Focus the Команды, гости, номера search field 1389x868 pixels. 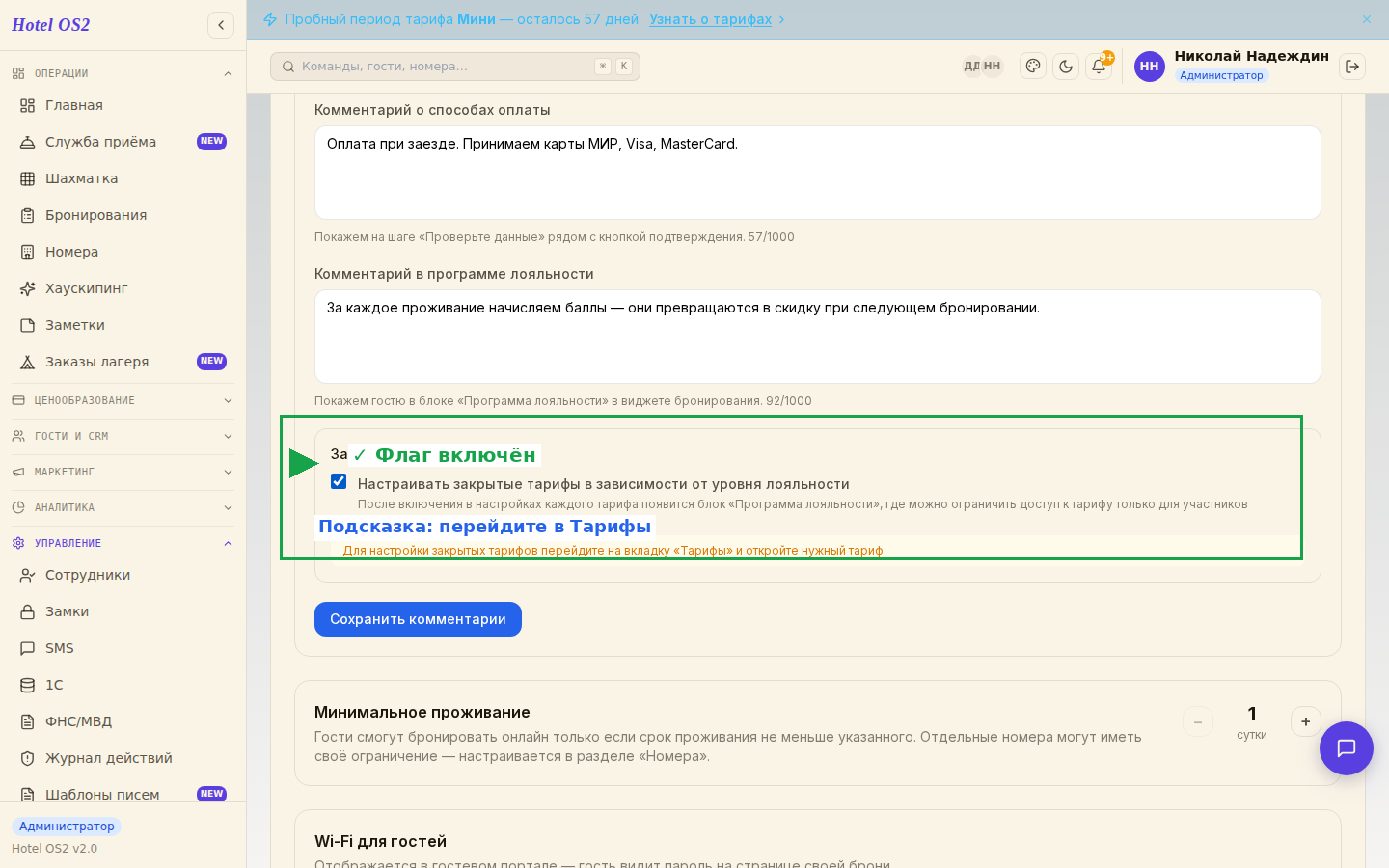(455, 67)
